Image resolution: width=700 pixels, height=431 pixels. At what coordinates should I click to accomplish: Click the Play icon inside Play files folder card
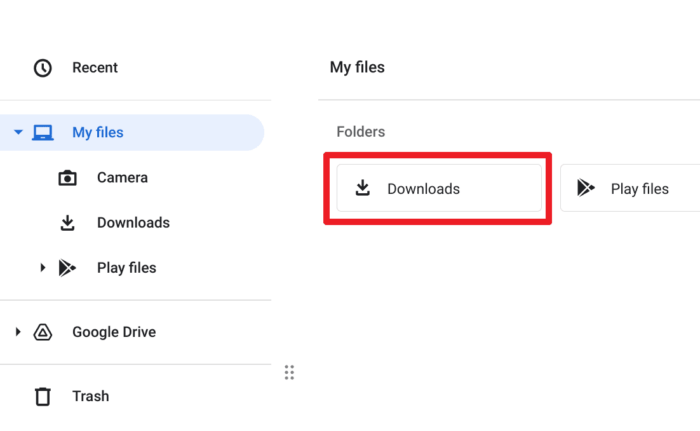(586, 188)
